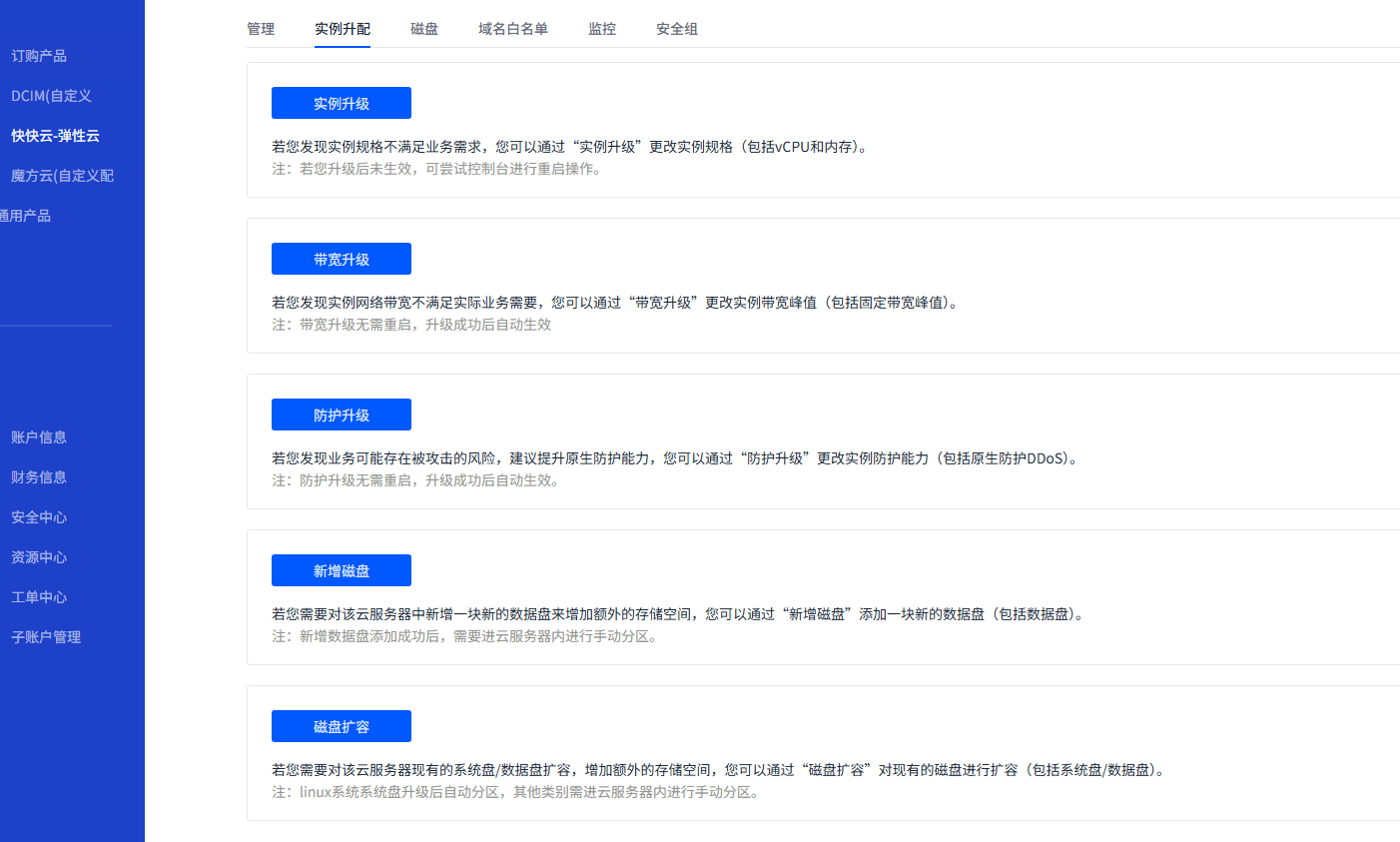Open 工单中心 in the sidebar
The image size is (1400, 842).
pos(39,597)
